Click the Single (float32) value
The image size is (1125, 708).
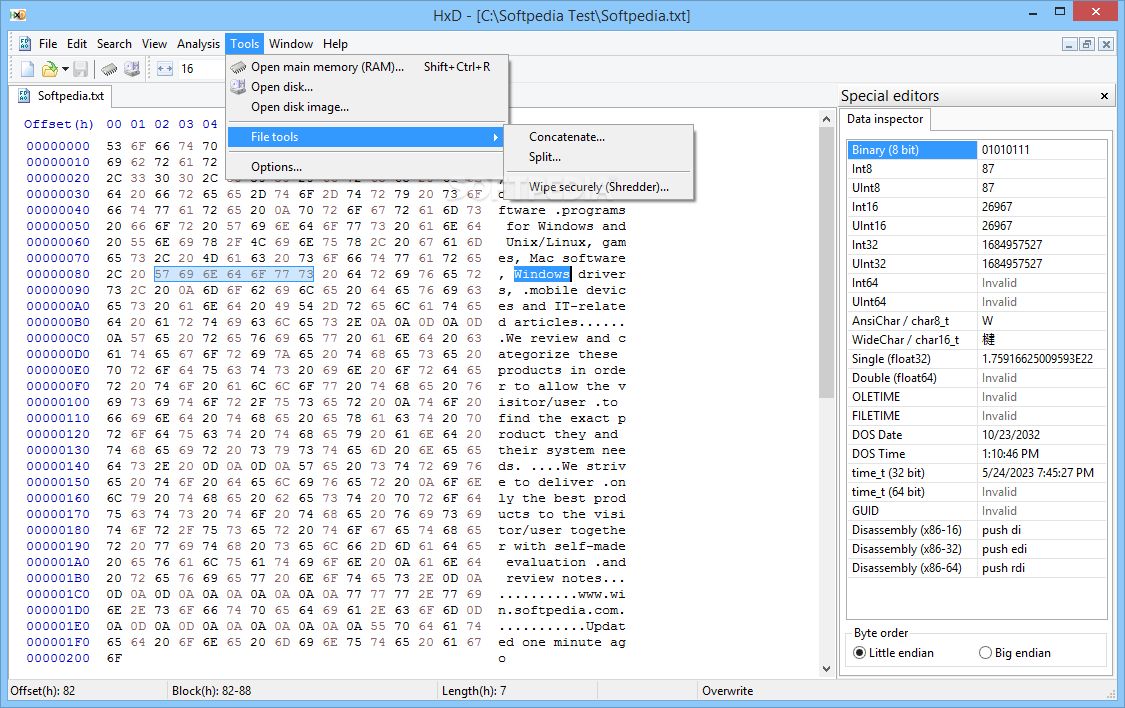pyautogui.click(x=1037, y=359)
